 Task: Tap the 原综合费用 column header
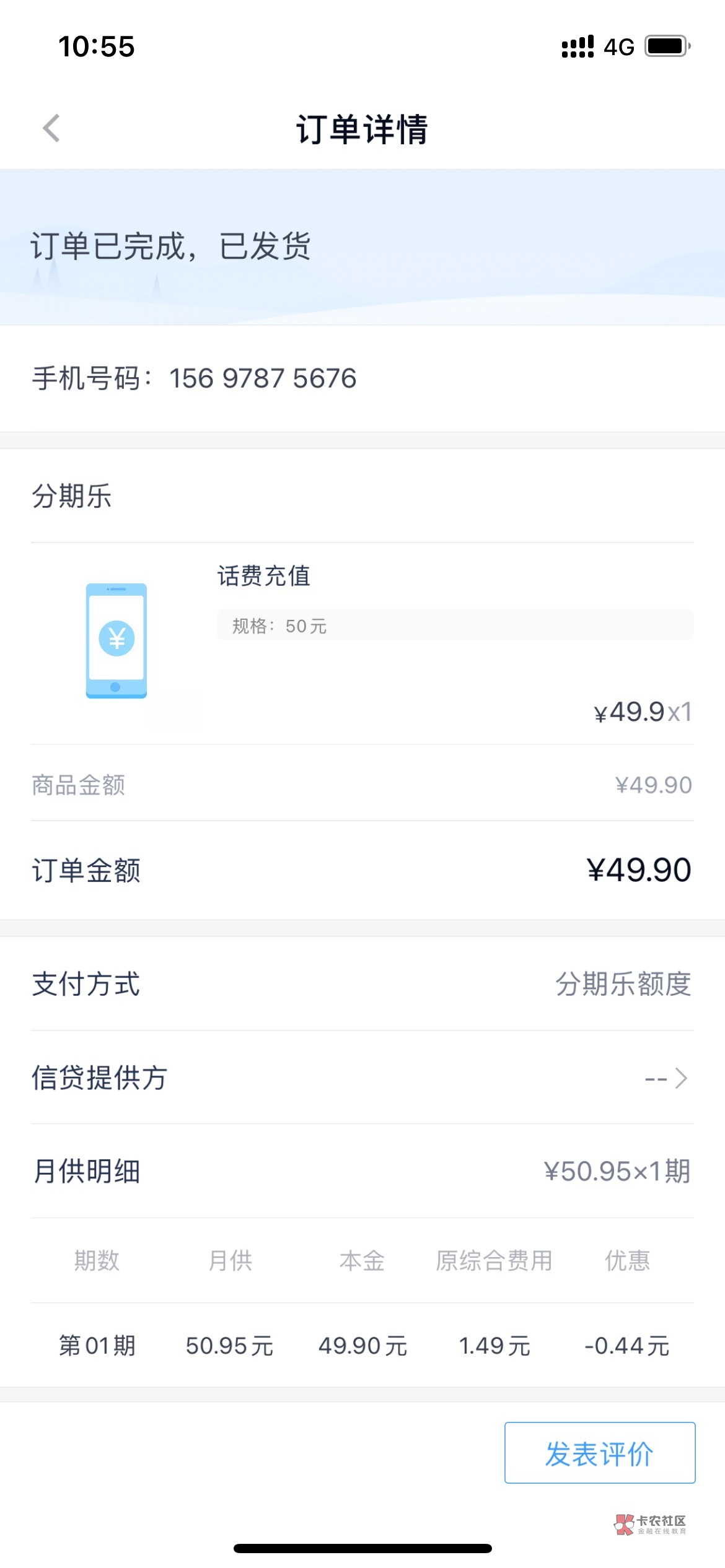pyautogui.click(x=494, y=1260)
